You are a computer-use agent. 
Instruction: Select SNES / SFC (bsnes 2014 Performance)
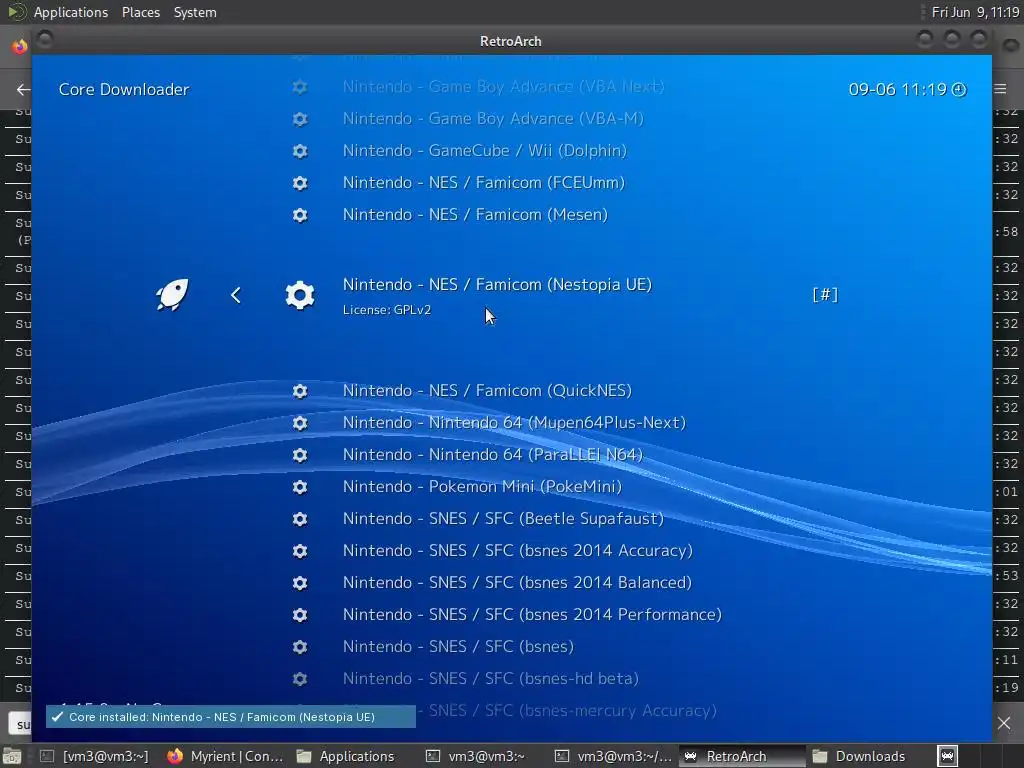point(532,614)
